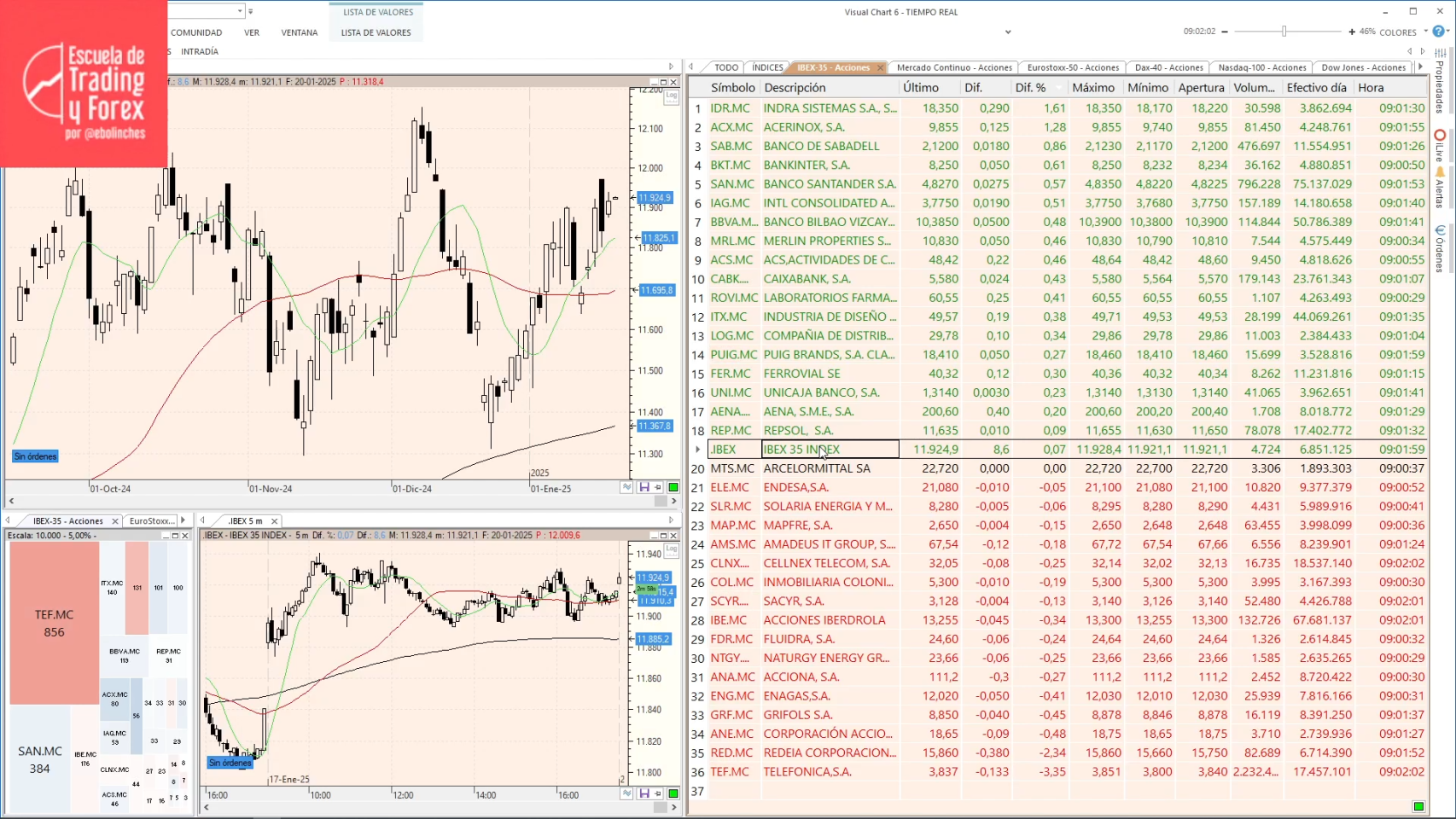The width and height of the screenshot is (1456, 819).
Task: Click the pin icon under the 5 m chart
Action: (658, 793)
